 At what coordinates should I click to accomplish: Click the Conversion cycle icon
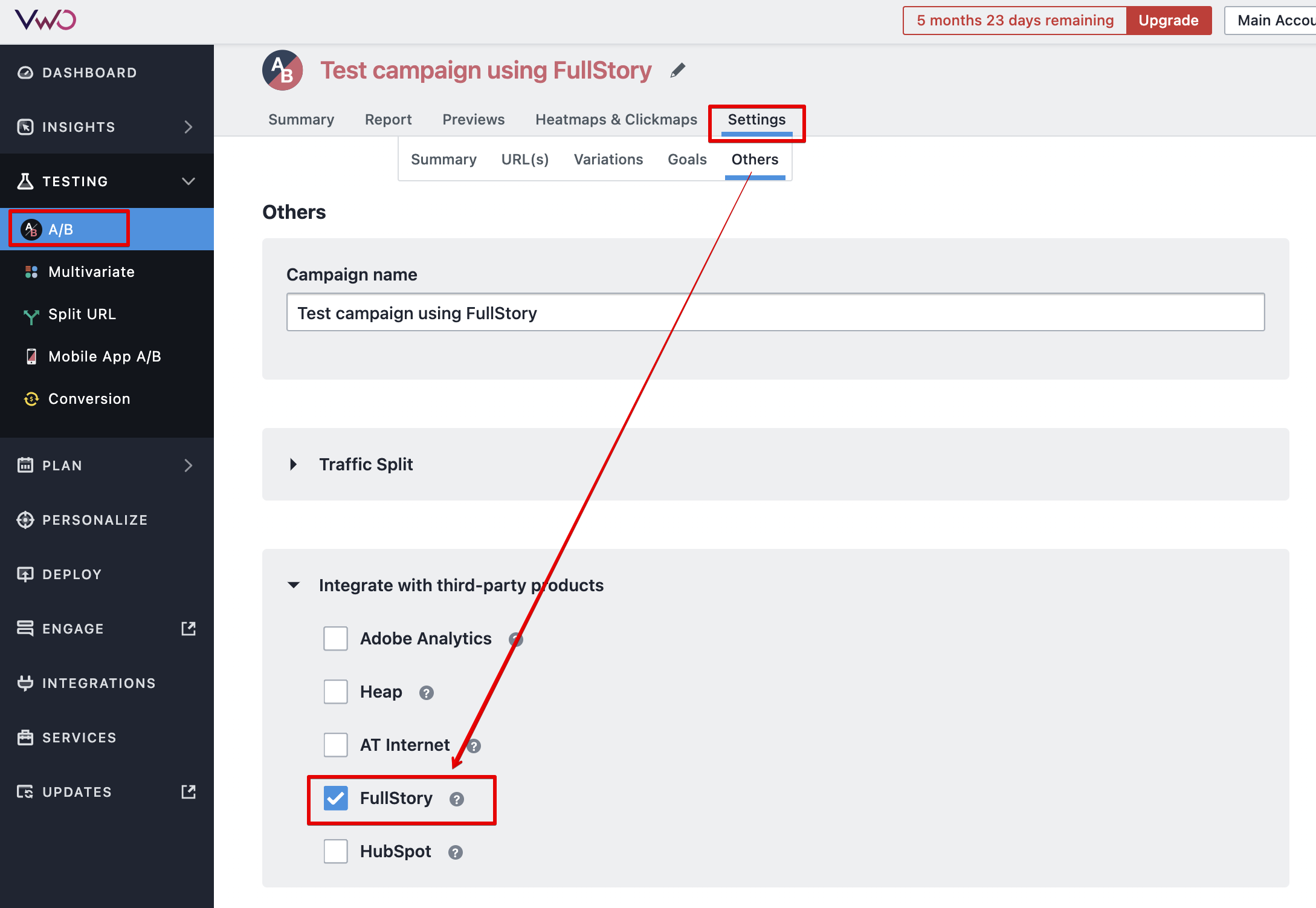point(31,399)
